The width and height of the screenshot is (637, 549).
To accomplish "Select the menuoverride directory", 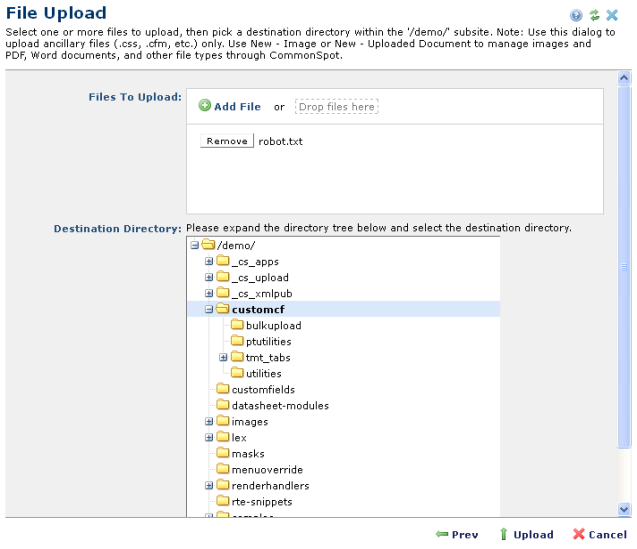I will pyautogui.click(x=267, y=470).
